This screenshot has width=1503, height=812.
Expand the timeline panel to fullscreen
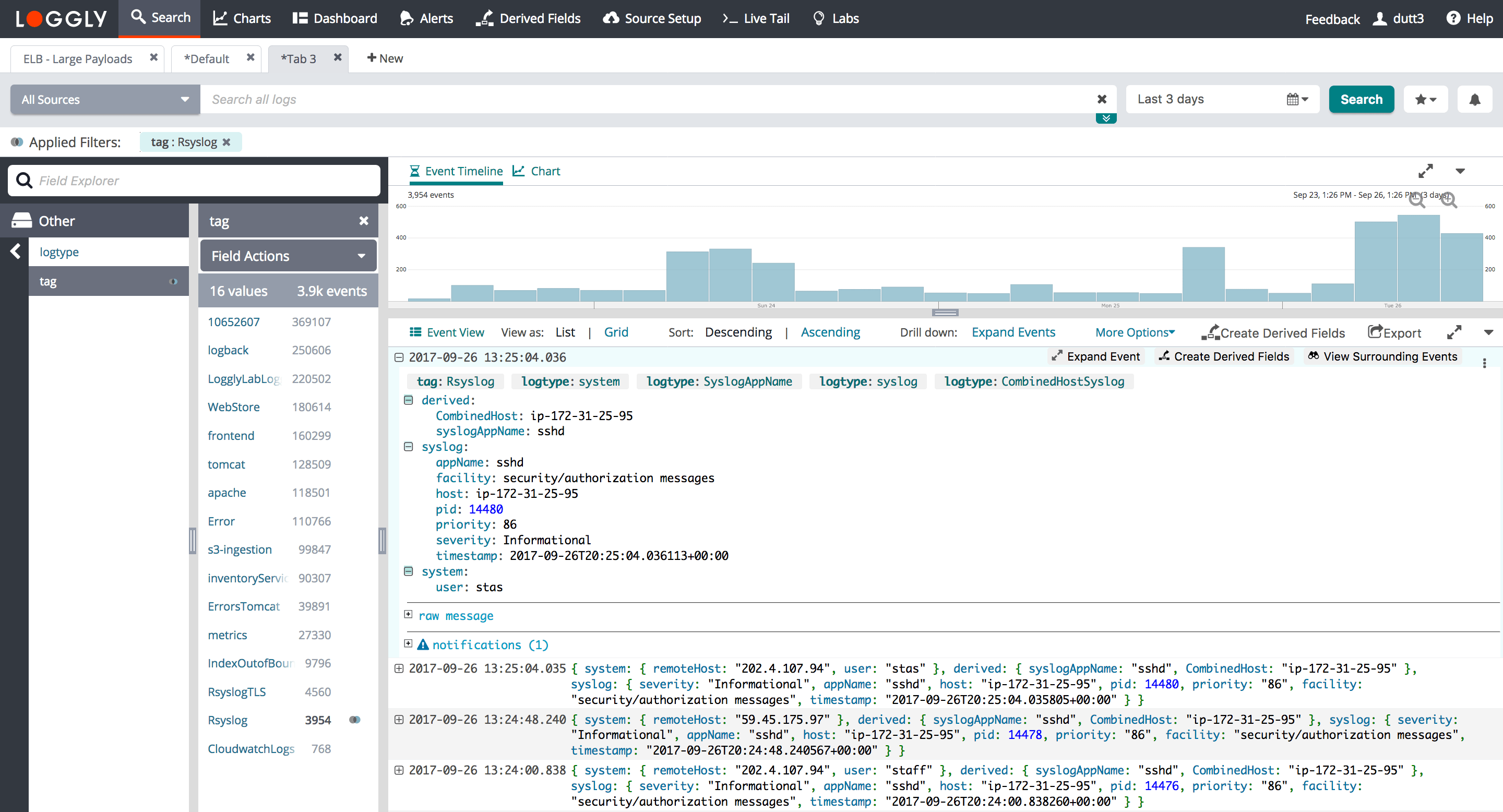pyautogui.click(x=1425, y=171)
